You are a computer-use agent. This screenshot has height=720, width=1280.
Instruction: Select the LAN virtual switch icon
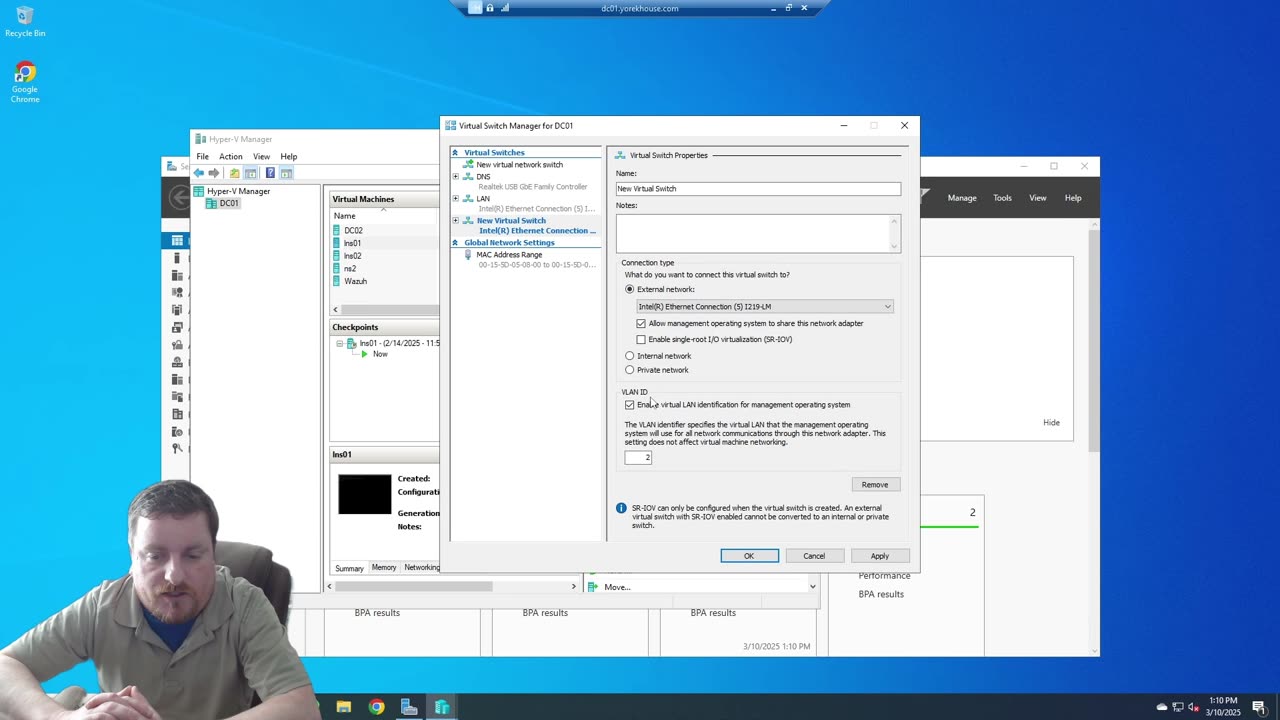pyautogui.click(x=468, y=198)
